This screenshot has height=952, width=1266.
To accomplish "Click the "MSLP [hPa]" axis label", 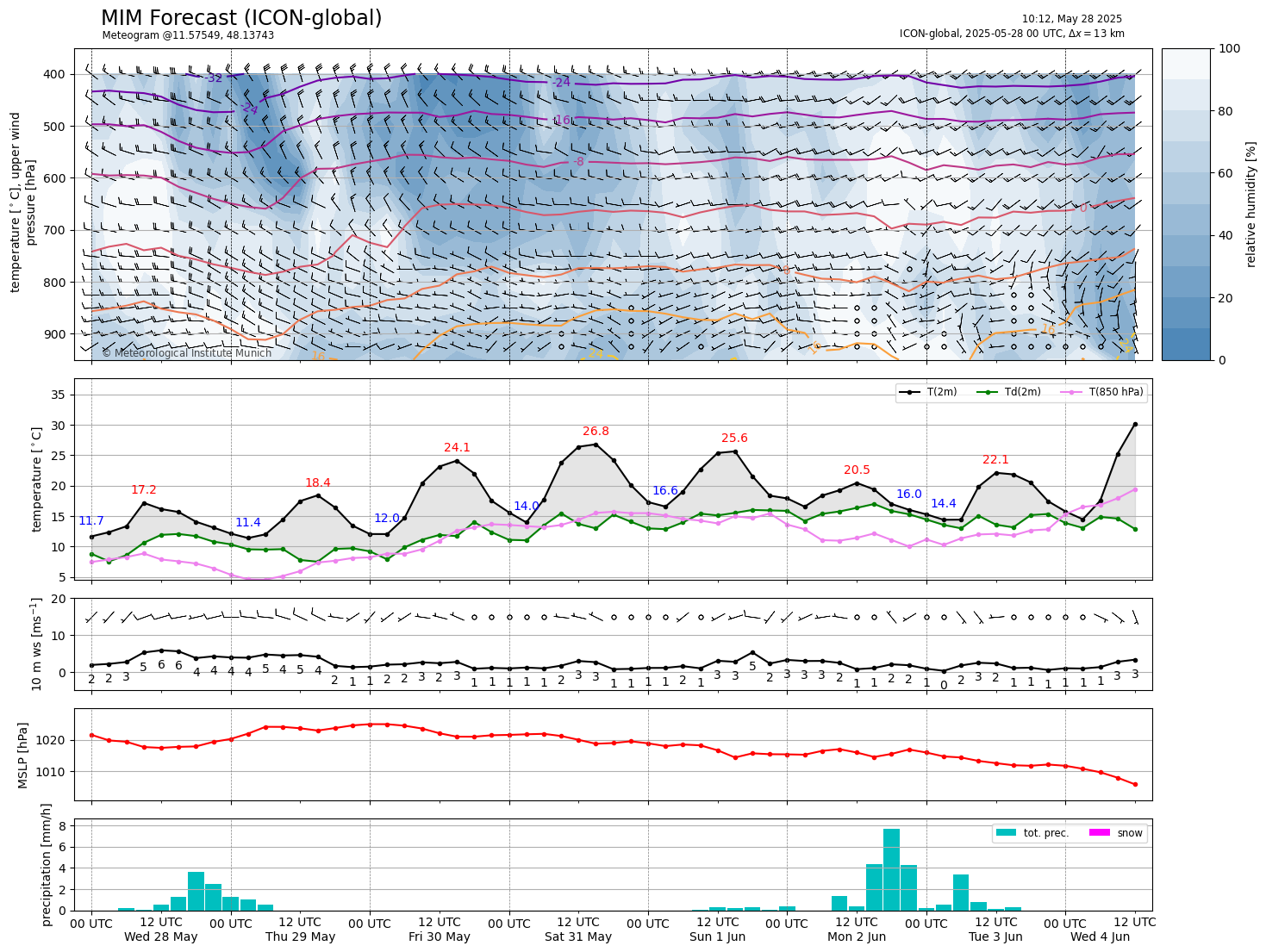I will (24, 755).
